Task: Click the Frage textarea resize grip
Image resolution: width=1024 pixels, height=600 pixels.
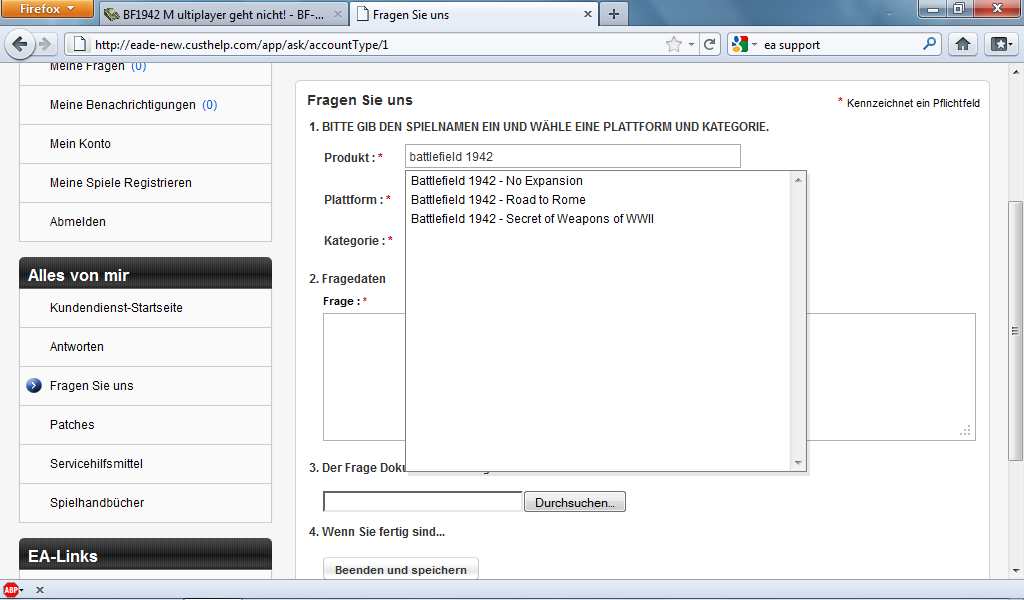Action: [x=965, y=431]
